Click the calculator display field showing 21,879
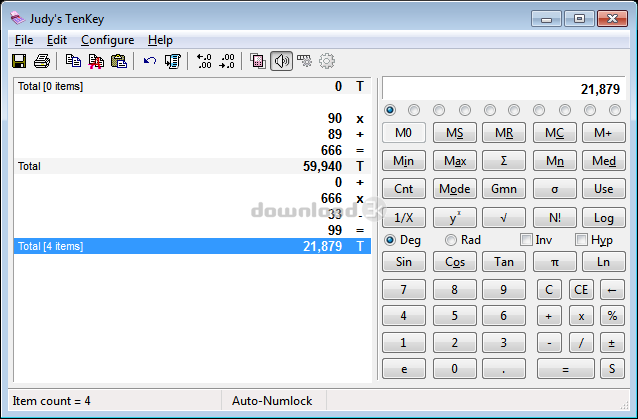 pos(503,89)
